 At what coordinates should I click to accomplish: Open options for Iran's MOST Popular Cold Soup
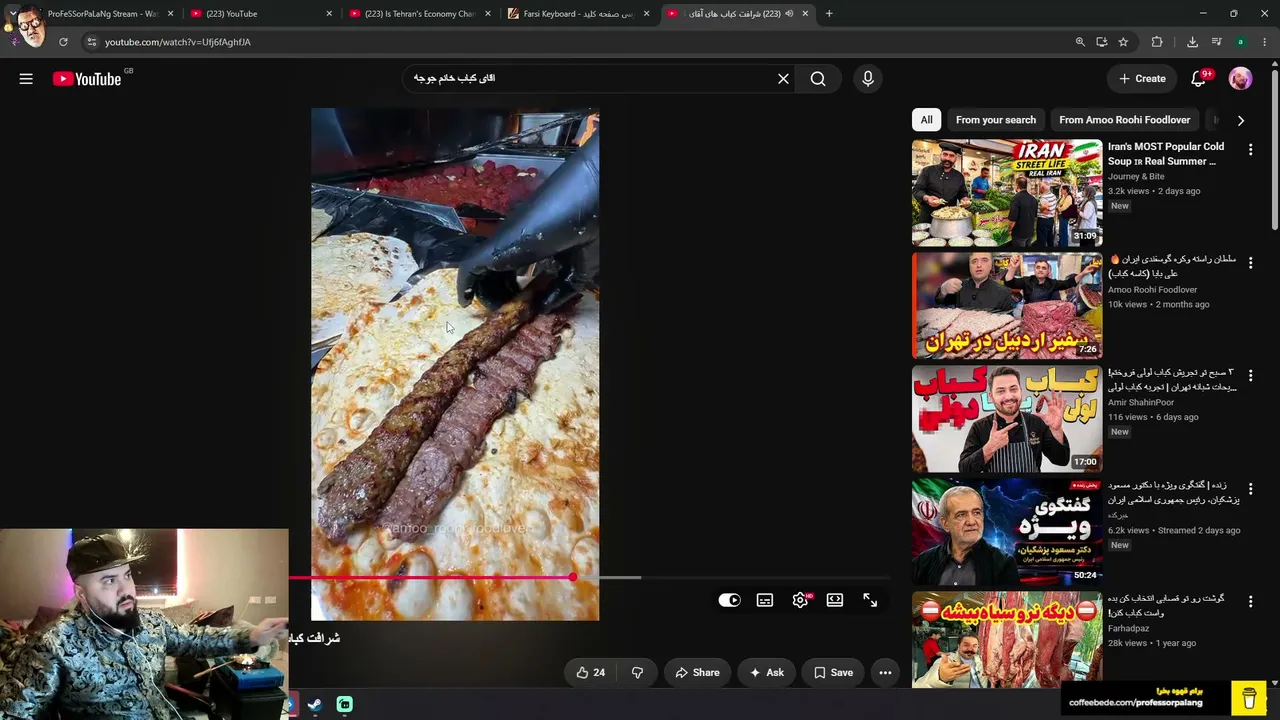tap(1250, 150)
